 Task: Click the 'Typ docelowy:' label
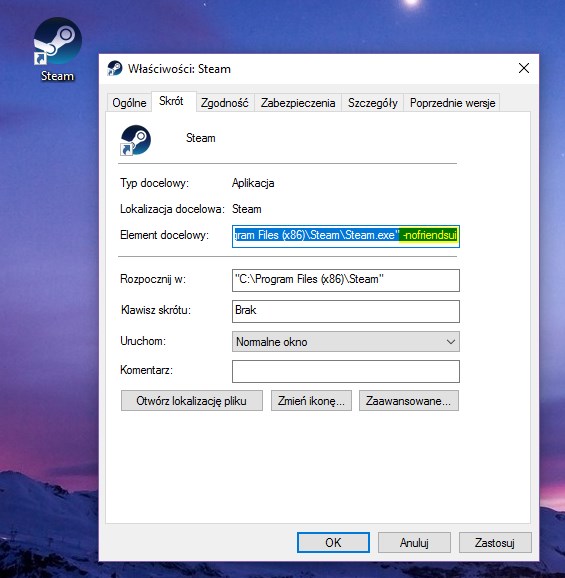[x=154, y=183]
